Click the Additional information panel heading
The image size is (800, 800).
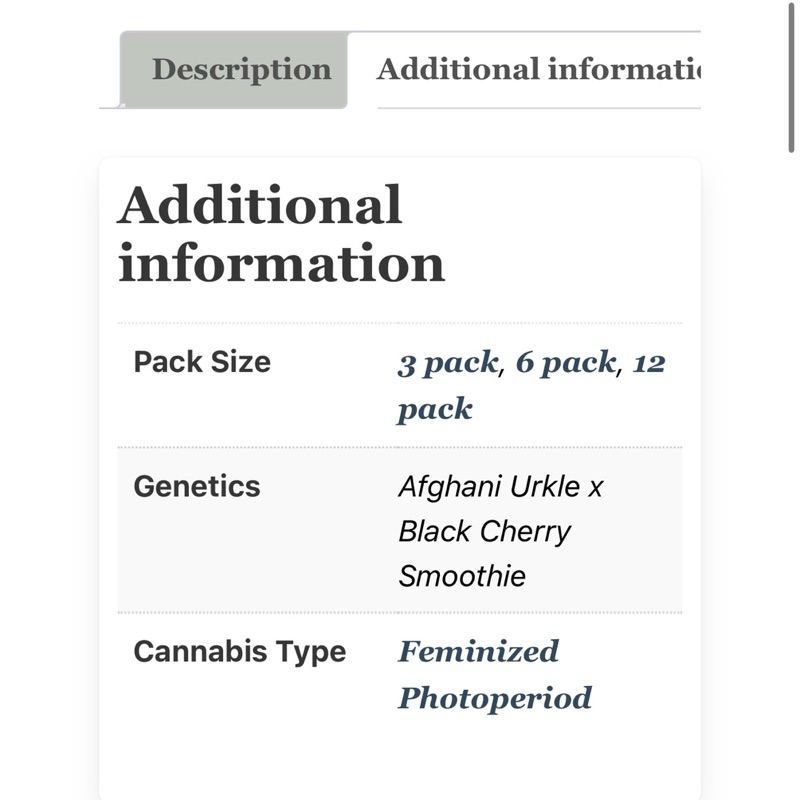281,234
